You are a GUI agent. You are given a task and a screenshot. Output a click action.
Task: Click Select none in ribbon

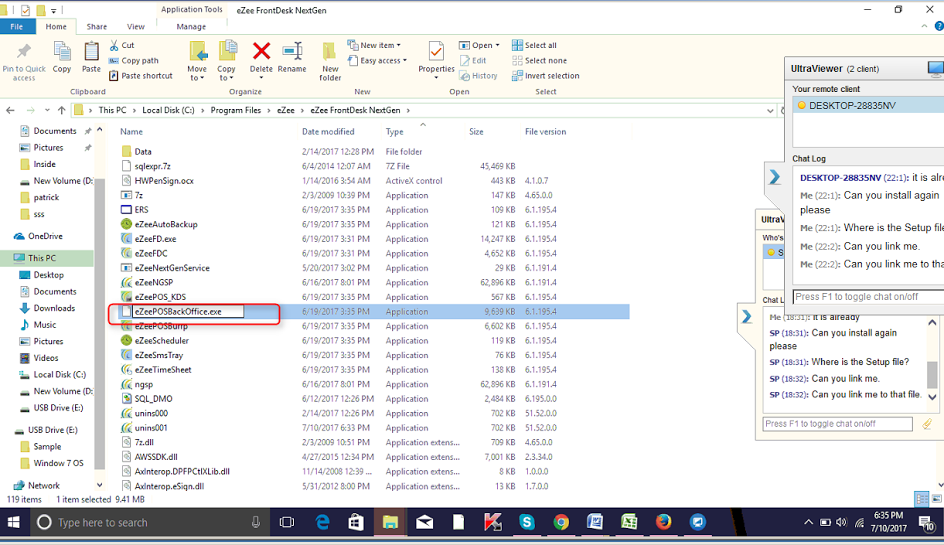[x=539, y=60]
